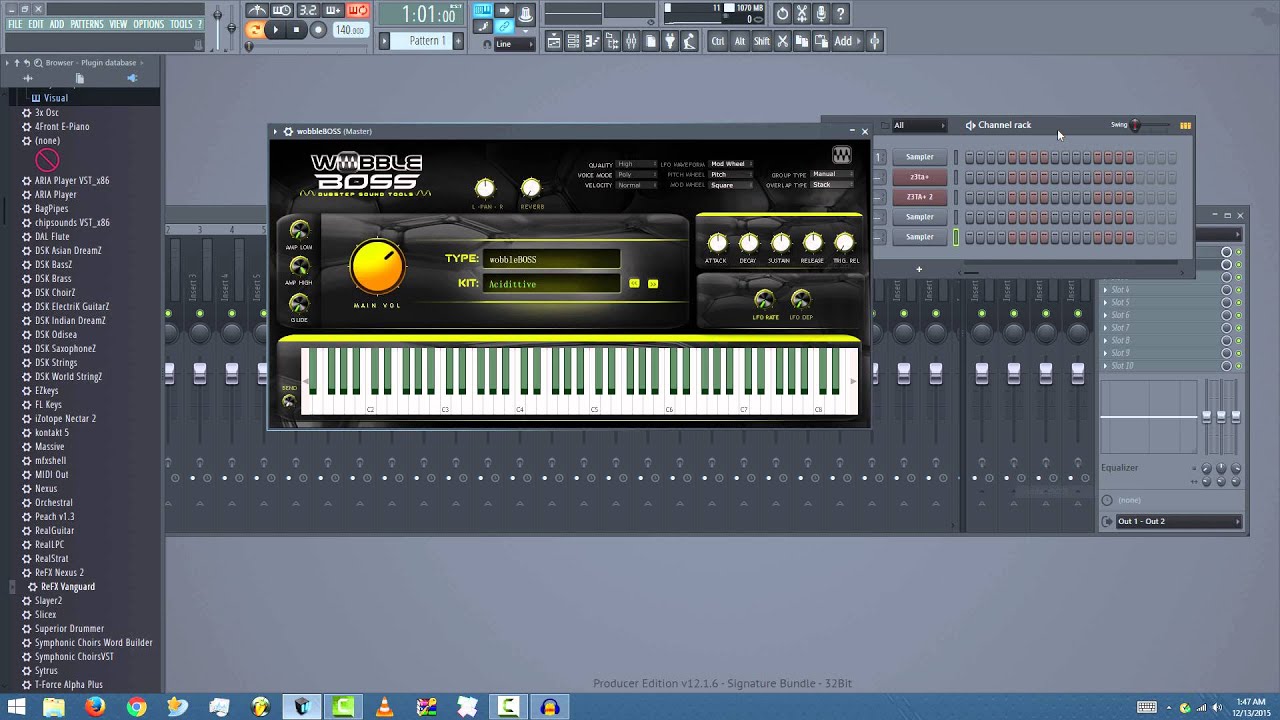Screen dimensions: 1280x720
Task: Open the piano roll toolbar icon
Action: click(x=592, y=41)
